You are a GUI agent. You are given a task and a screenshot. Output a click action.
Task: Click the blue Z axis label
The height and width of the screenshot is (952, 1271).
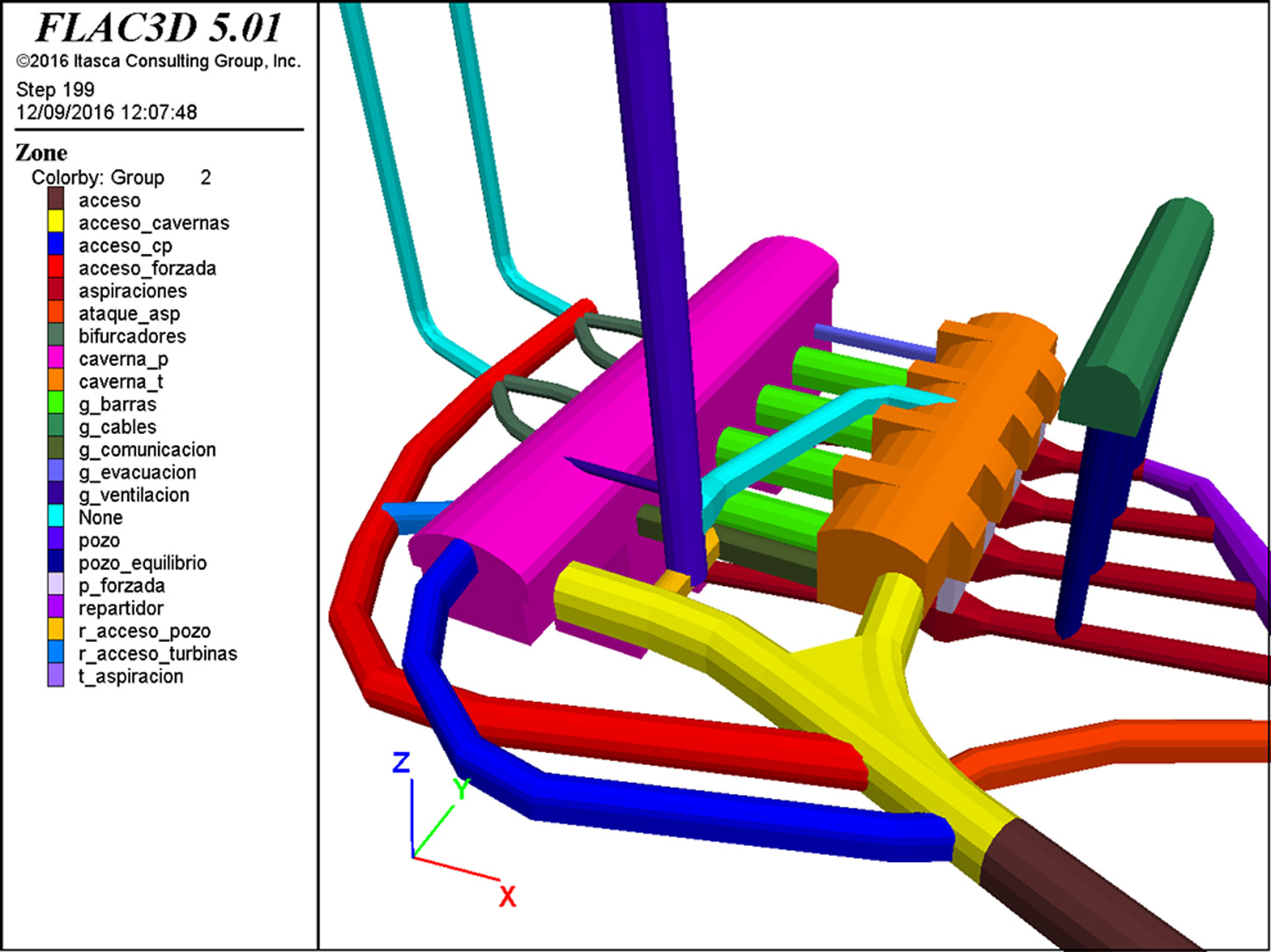tap(402, 763)
